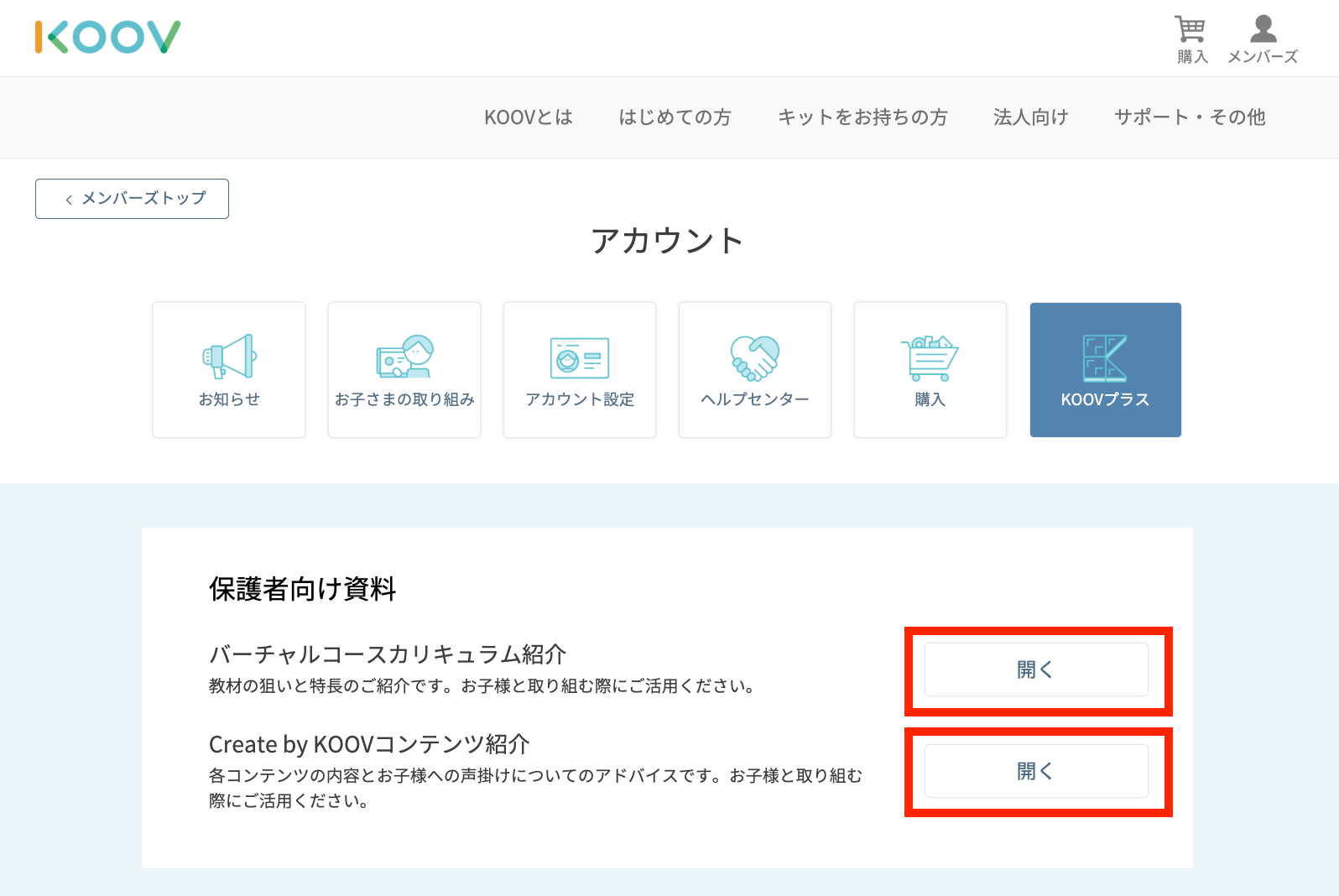Click キットをお持ちの方 in navigation
Image resolution: width=1339 pixels, height=896 pixels.
click(x=862, y=117)
